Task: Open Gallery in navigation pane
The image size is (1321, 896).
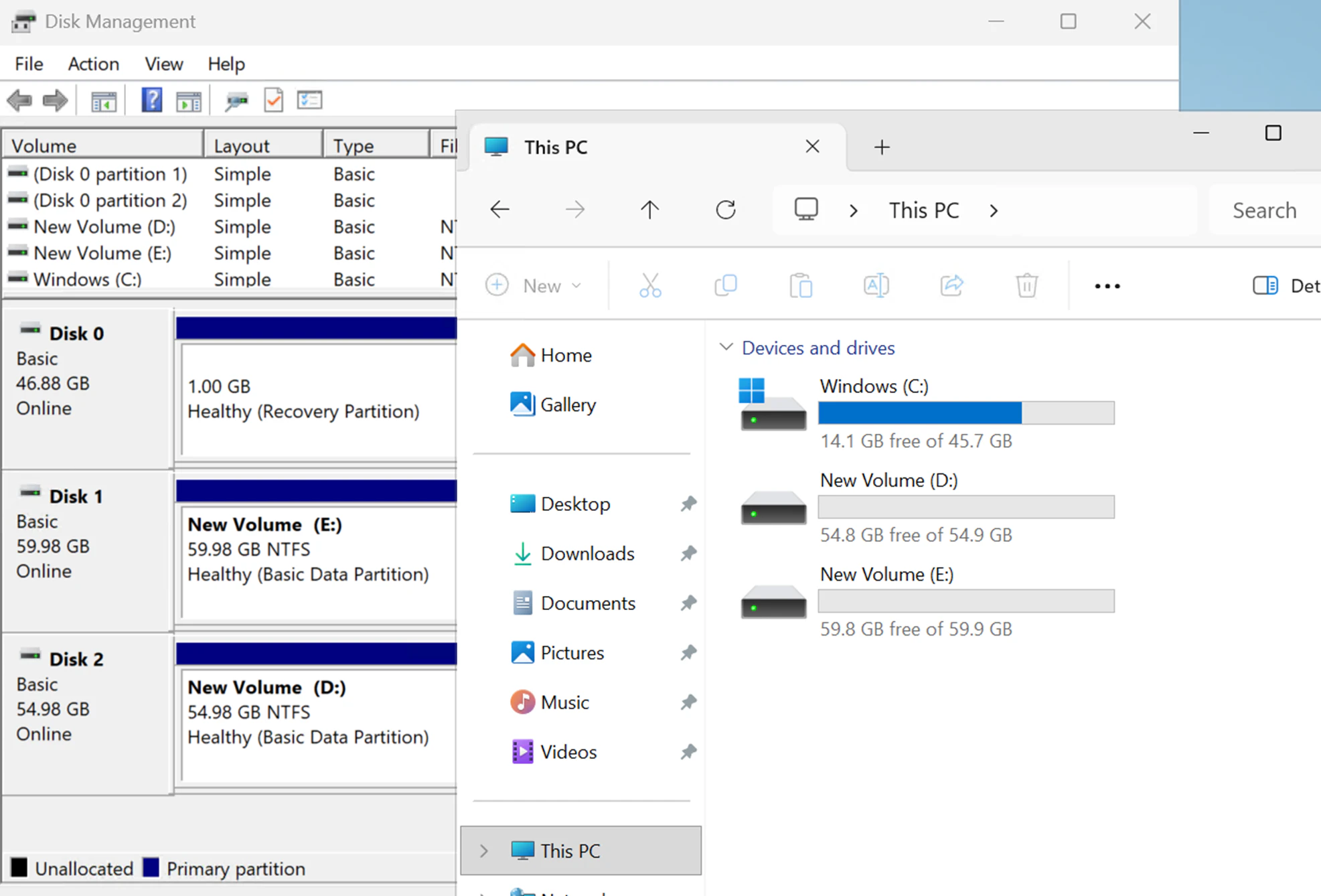Action: [553, 404]
